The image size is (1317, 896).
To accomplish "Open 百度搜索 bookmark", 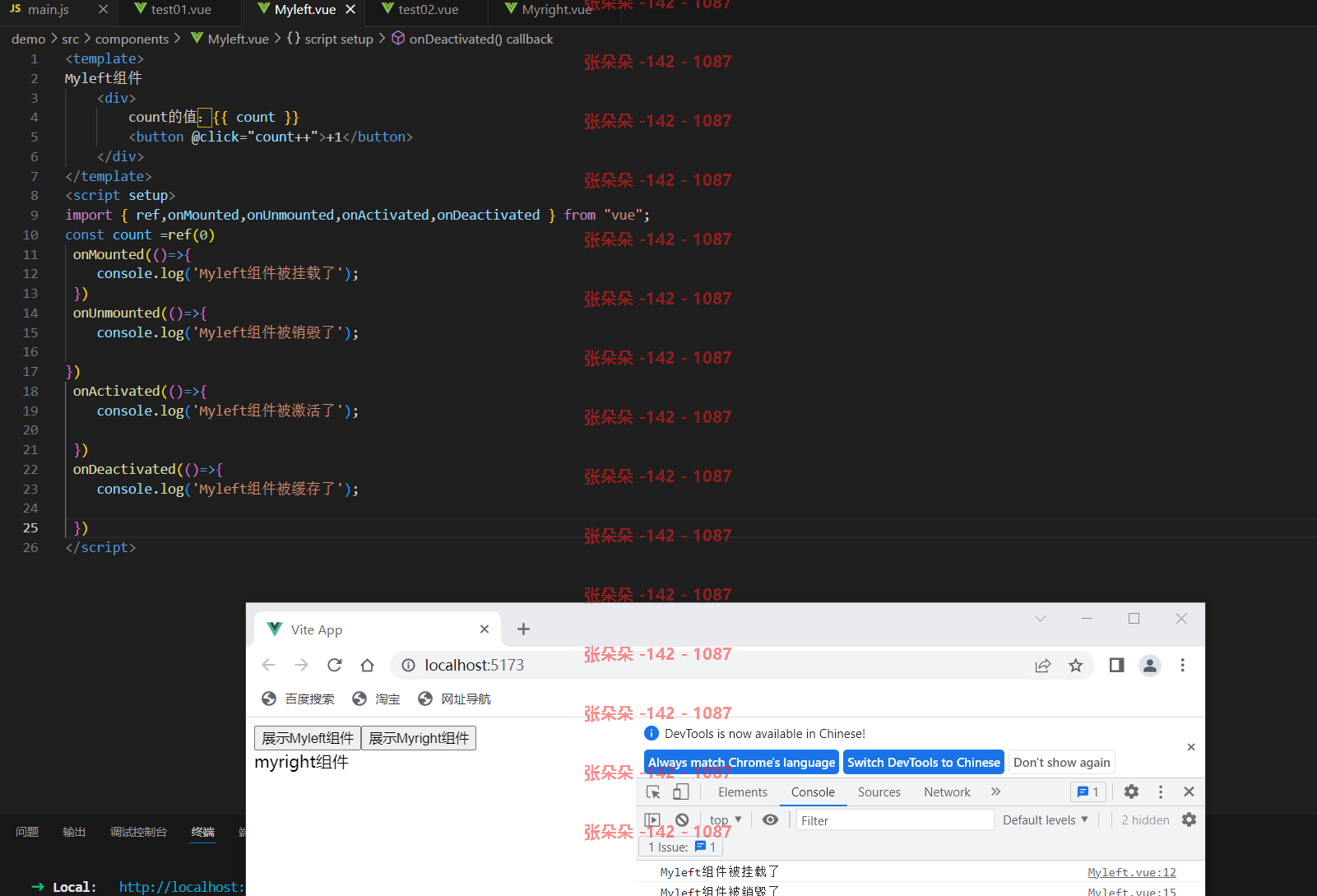I will 298,699.
